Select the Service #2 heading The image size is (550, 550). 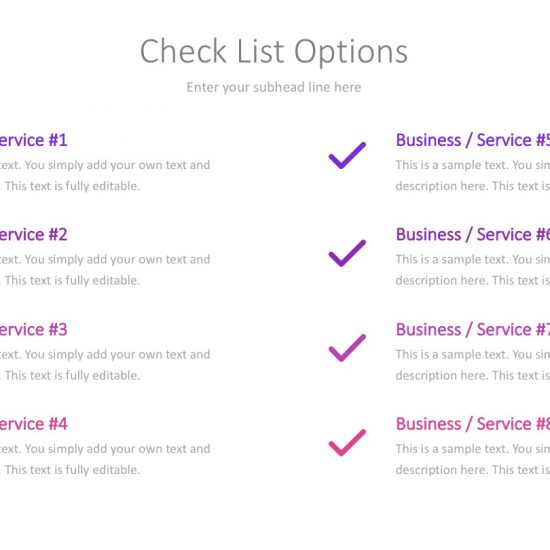[x=33, y=234]
